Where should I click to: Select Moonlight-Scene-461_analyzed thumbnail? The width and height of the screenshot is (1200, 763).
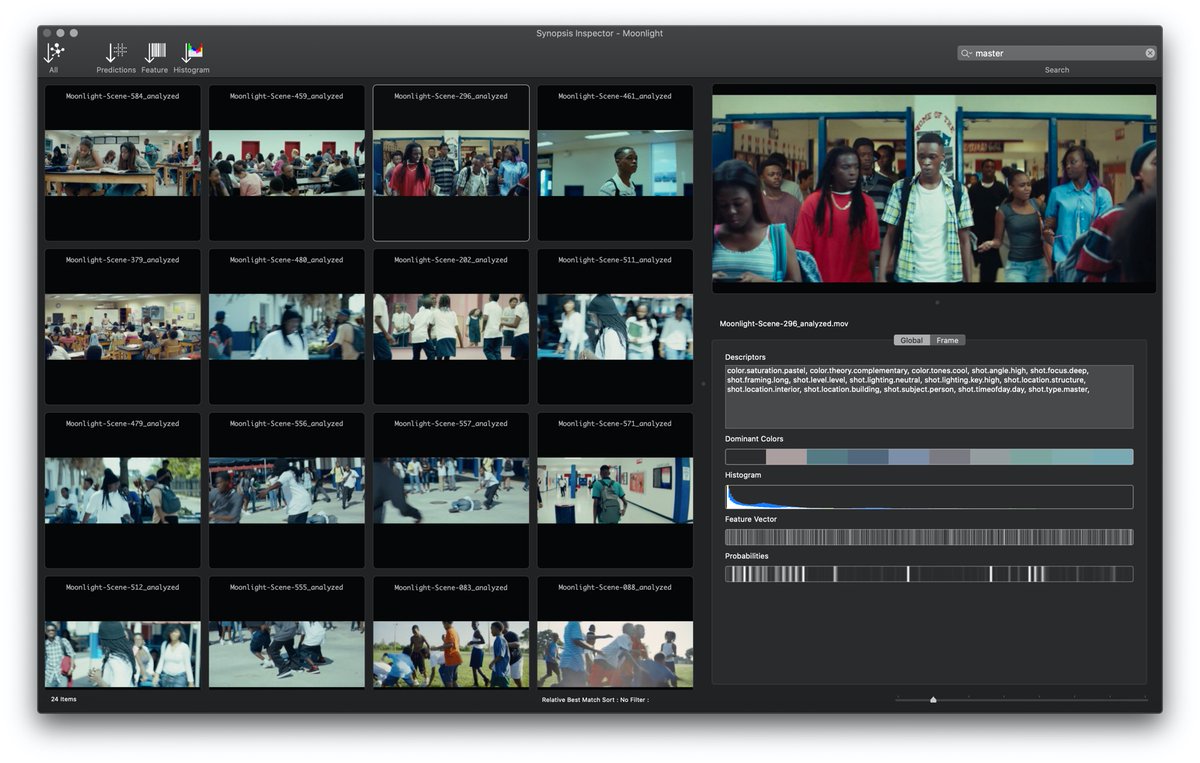(x=615, y=163)
